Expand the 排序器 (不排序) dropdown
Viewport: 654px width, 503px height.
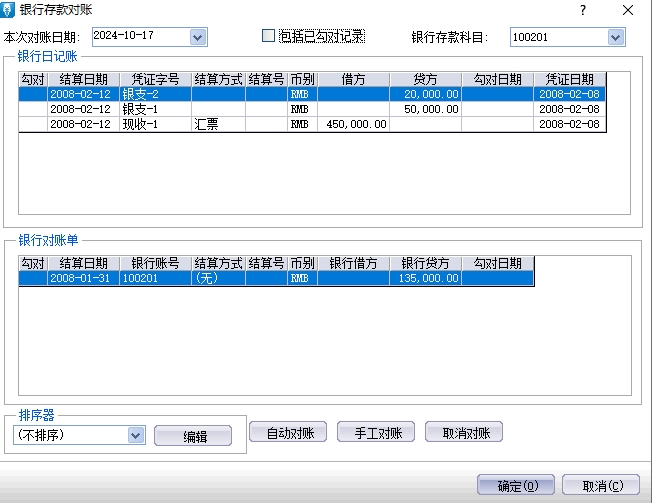pyautogui.click(x=136, y=435)
